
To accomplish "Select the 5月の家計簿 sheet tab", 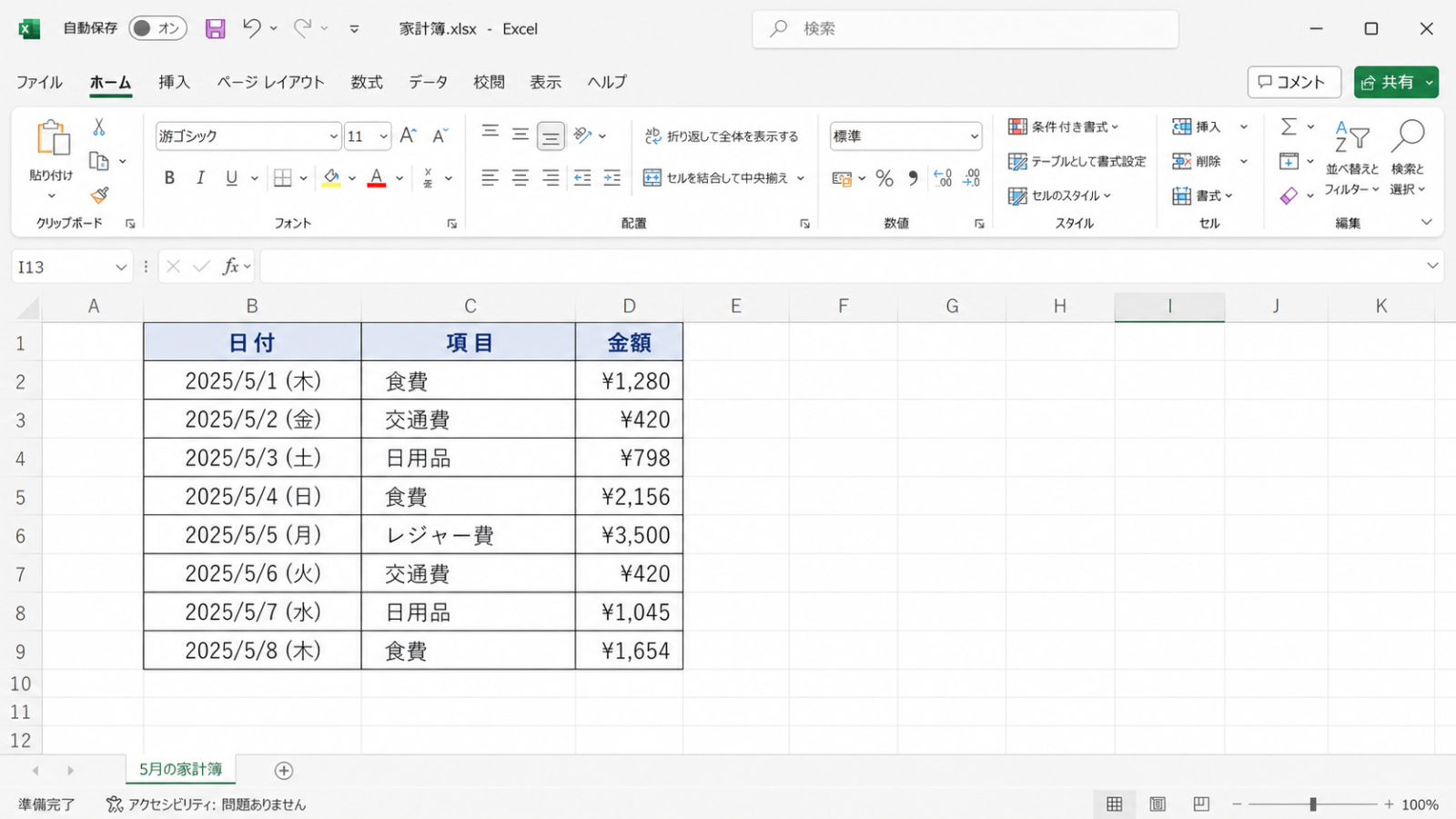I will 180,770.
